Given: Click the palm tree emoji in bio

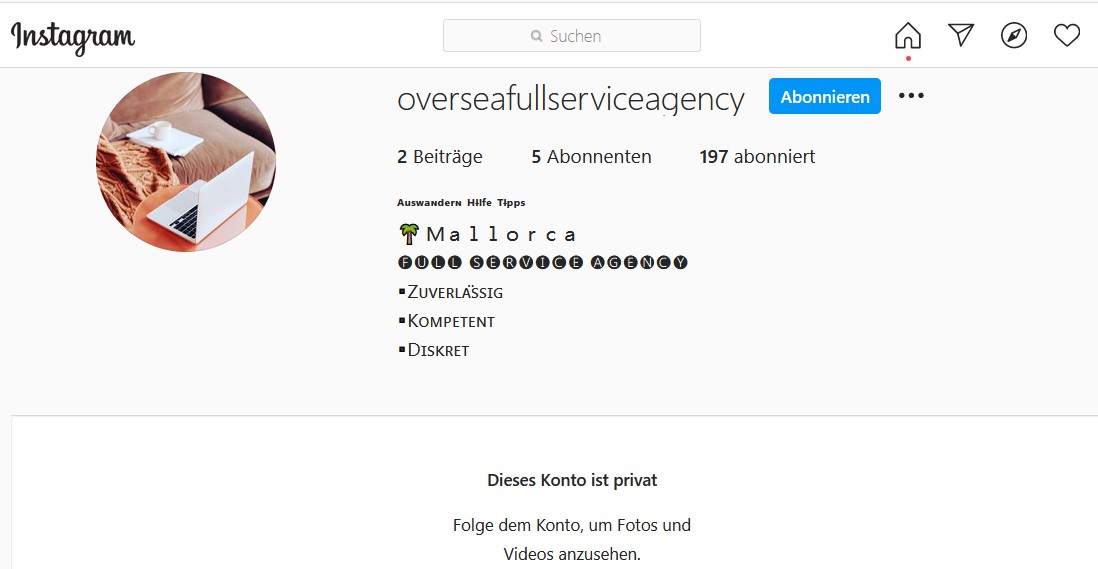Looking at the screenshot, I should point(409,234).
